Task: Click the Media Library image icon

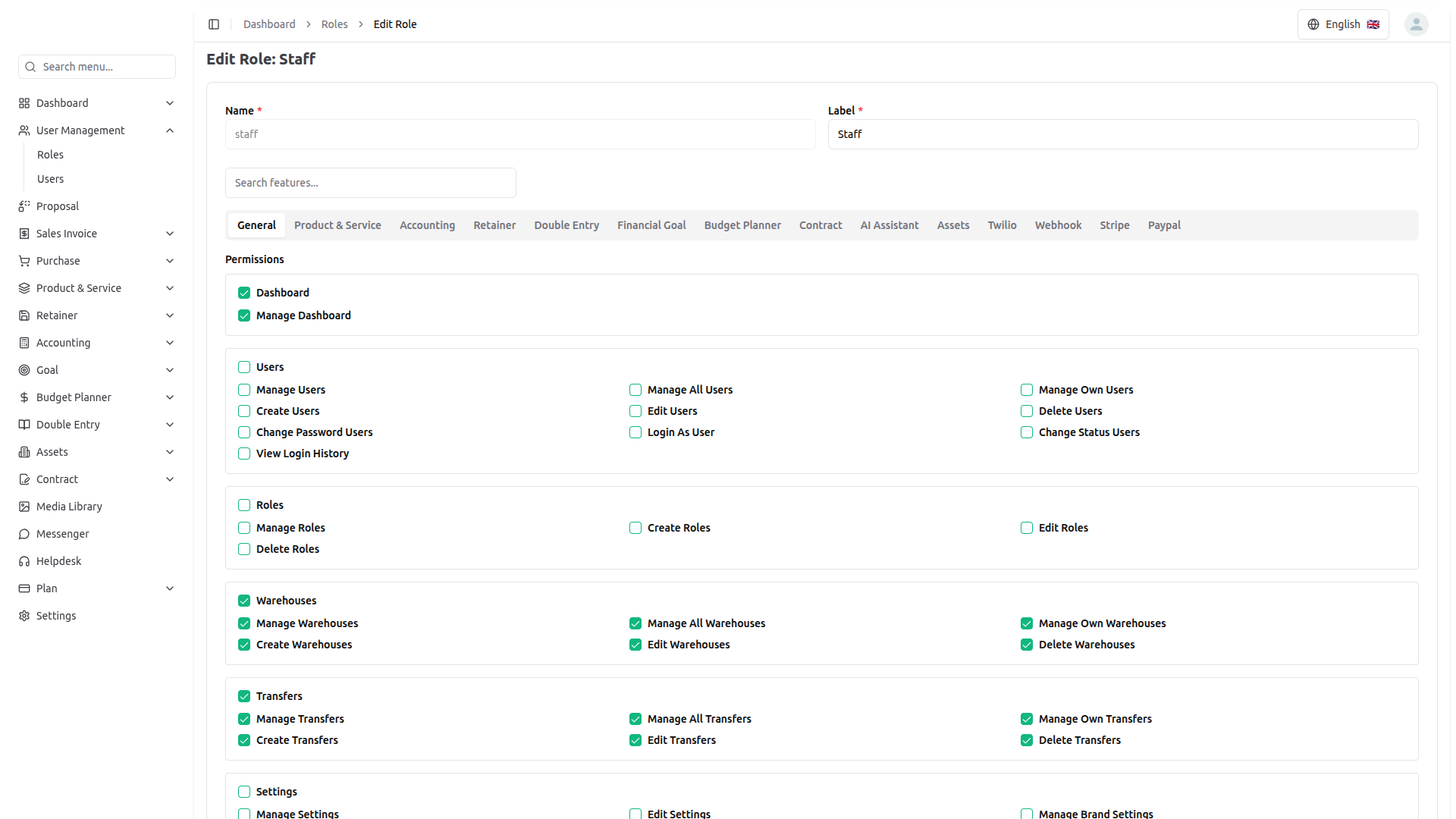Action: pos(24,507)
